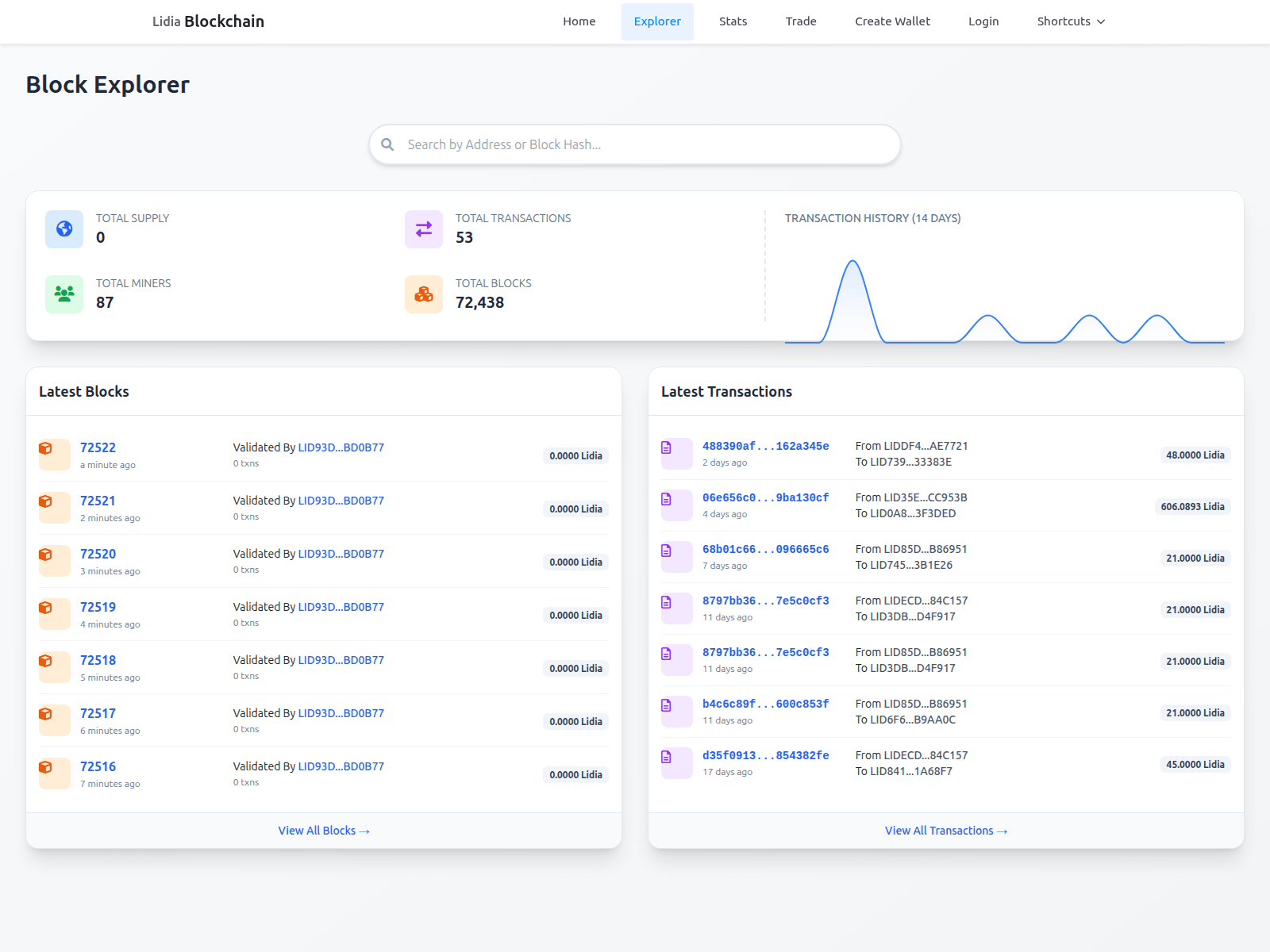Go to the Home page
The image size is (1270, 952).
pyautogui.click(x=579, y=21)
